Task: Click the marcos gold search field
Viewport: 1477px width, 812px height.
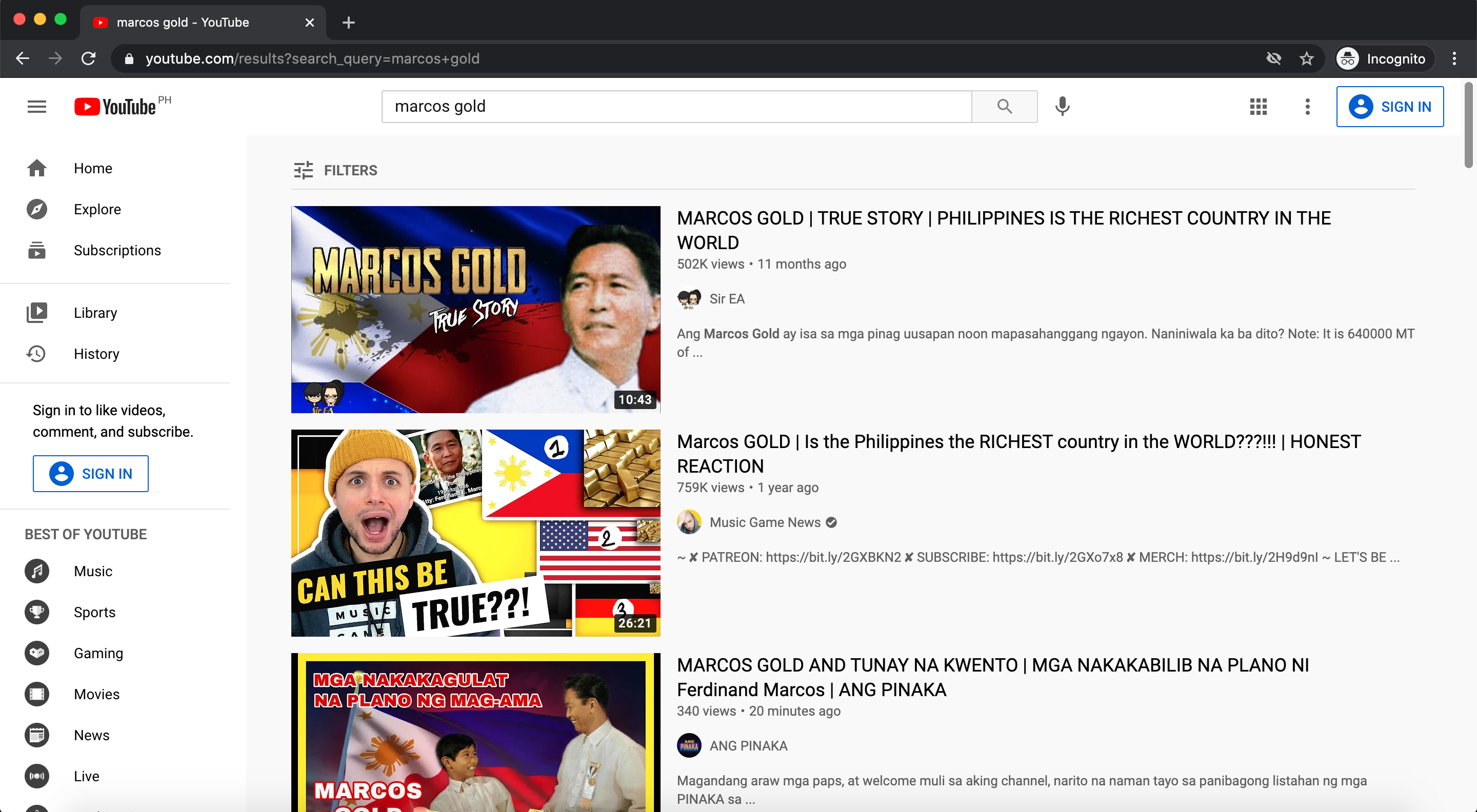Action: click(x=676, y=107)
